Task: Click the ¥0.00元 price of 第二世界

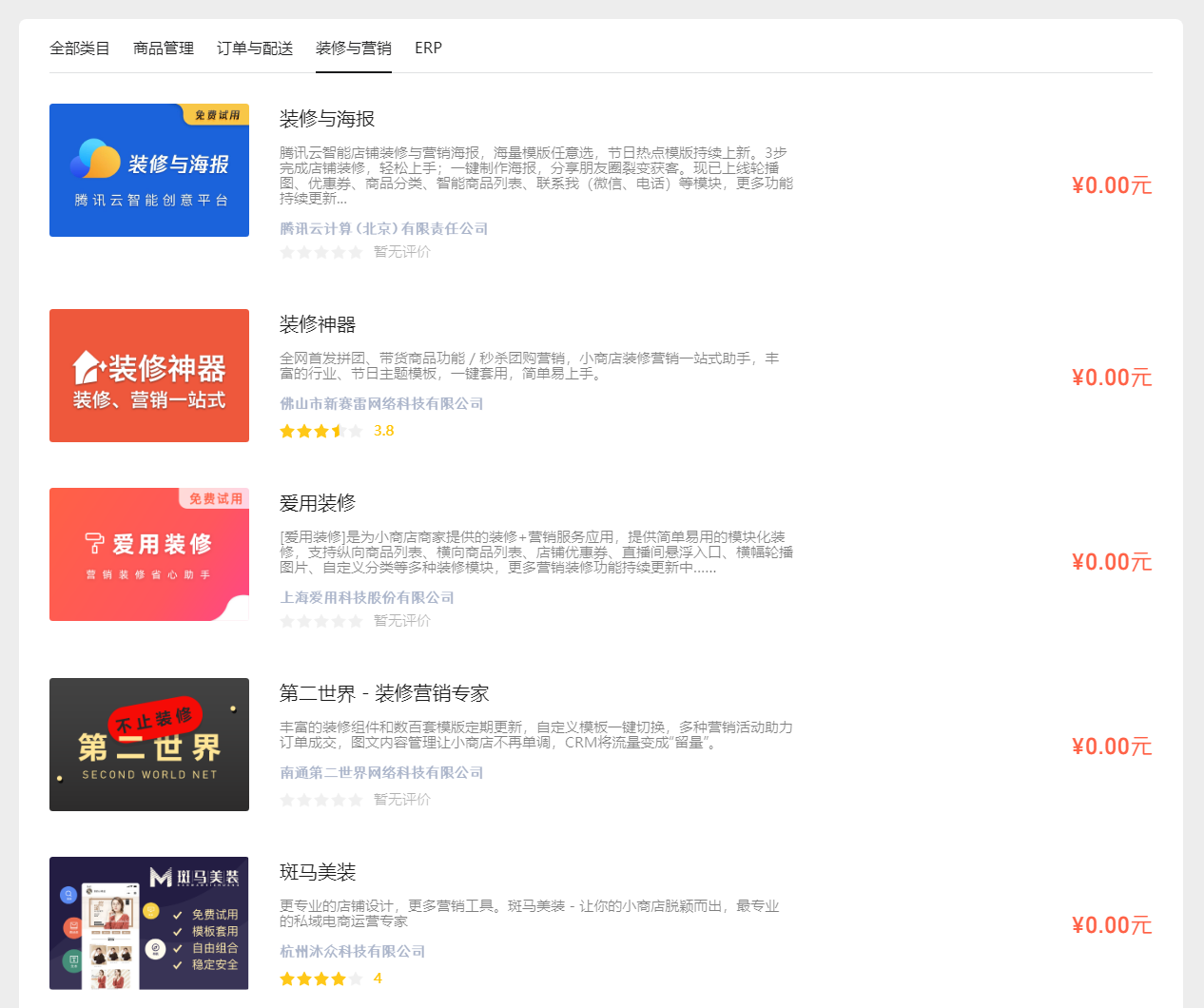Action: tap(1112, 746)
